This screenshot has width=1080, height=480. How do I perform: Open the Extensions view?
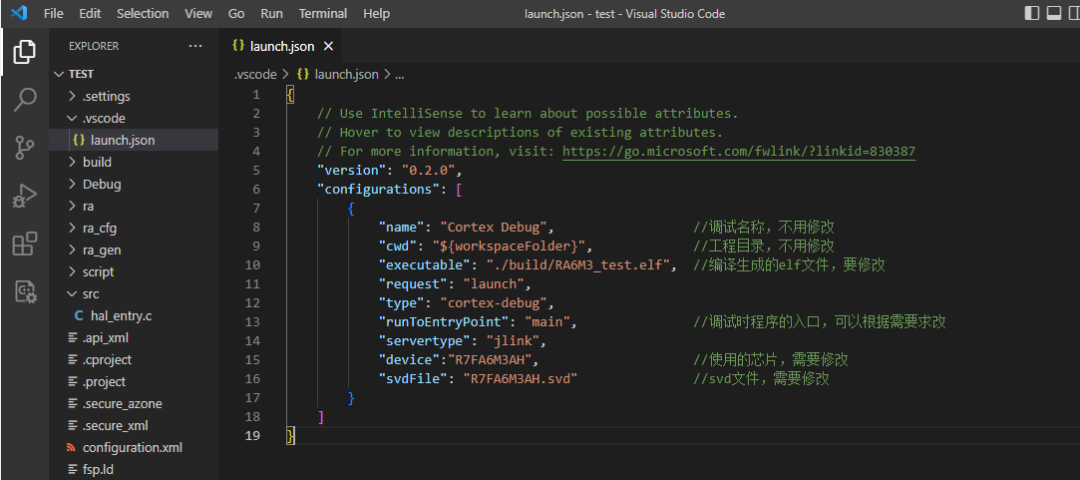(24, 244)
